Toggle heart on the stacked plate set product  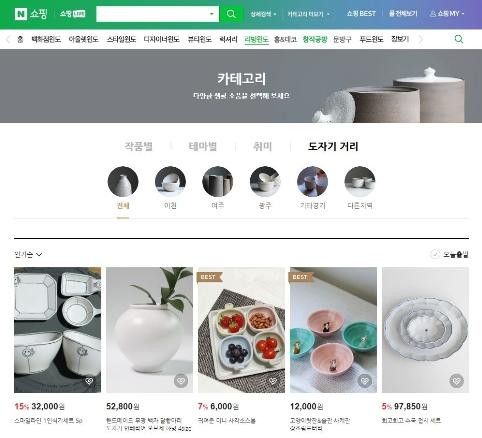pyautogui.click(x=457, y=381)
